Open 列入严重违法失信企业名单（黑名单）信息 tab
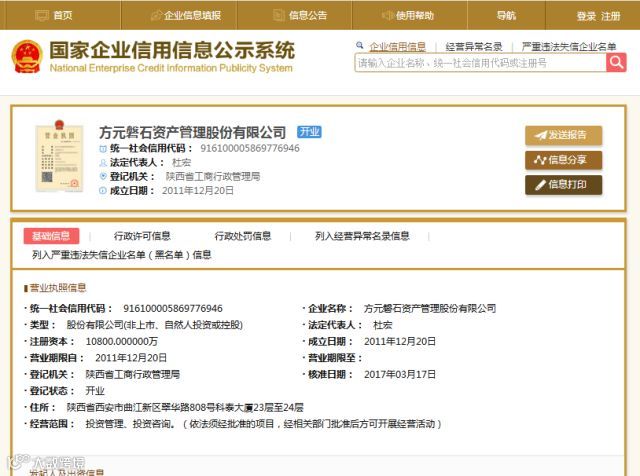This screenshot has height=476, width=640. (x=122, y=255)
